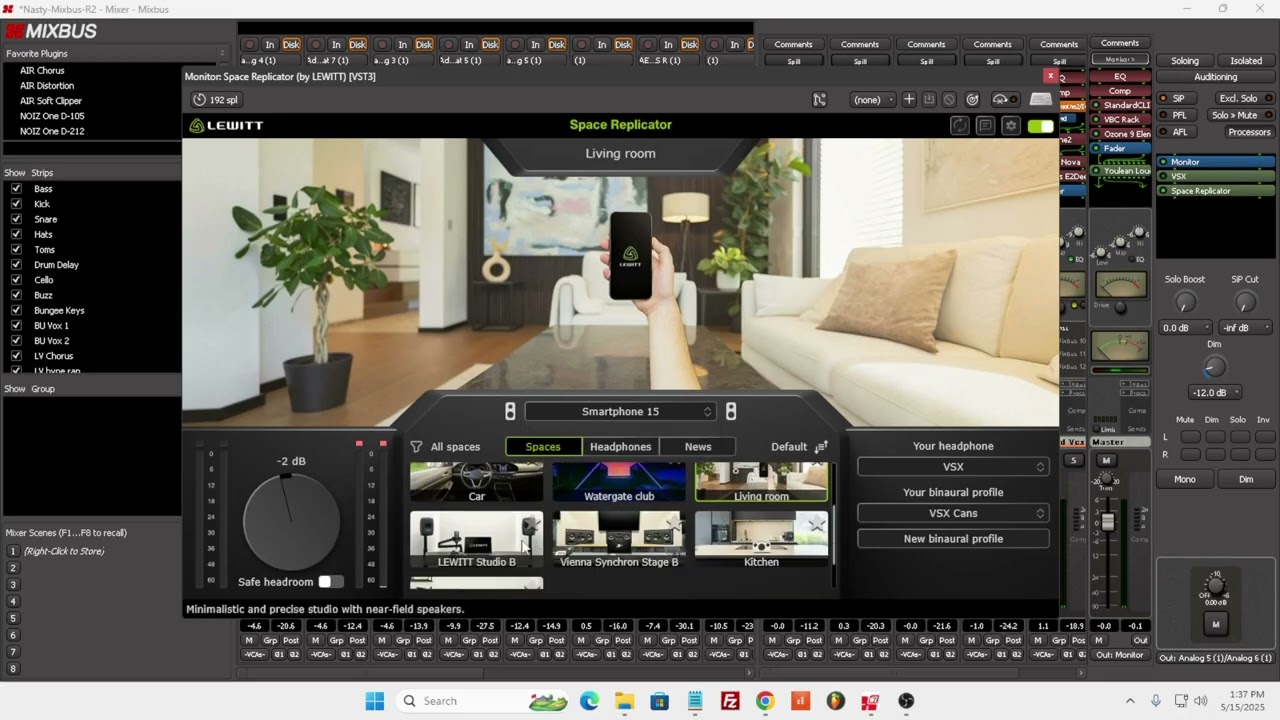Click the Space Replicator refresh icon
The image size is (1280, 720).
pyautogui.click(x=960, y=125)
